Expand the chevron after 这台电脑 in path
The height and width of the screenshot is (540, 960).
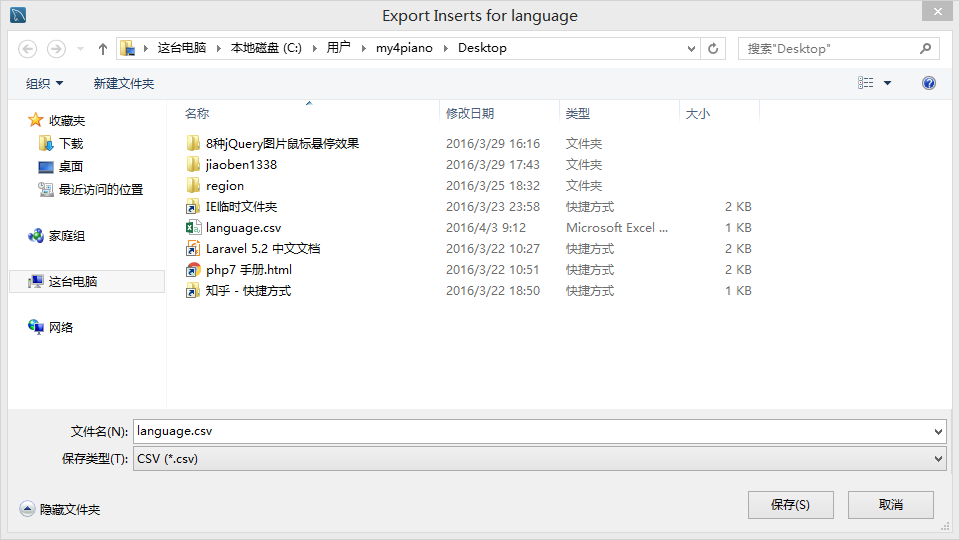pyautogui.click(x=219, y=48)
